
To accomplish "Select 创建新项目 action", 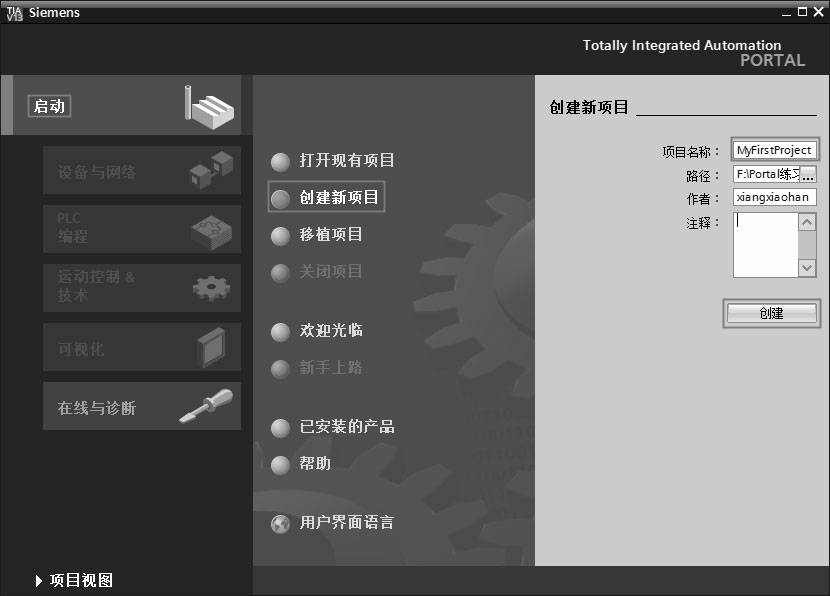I will pos(339,197).
